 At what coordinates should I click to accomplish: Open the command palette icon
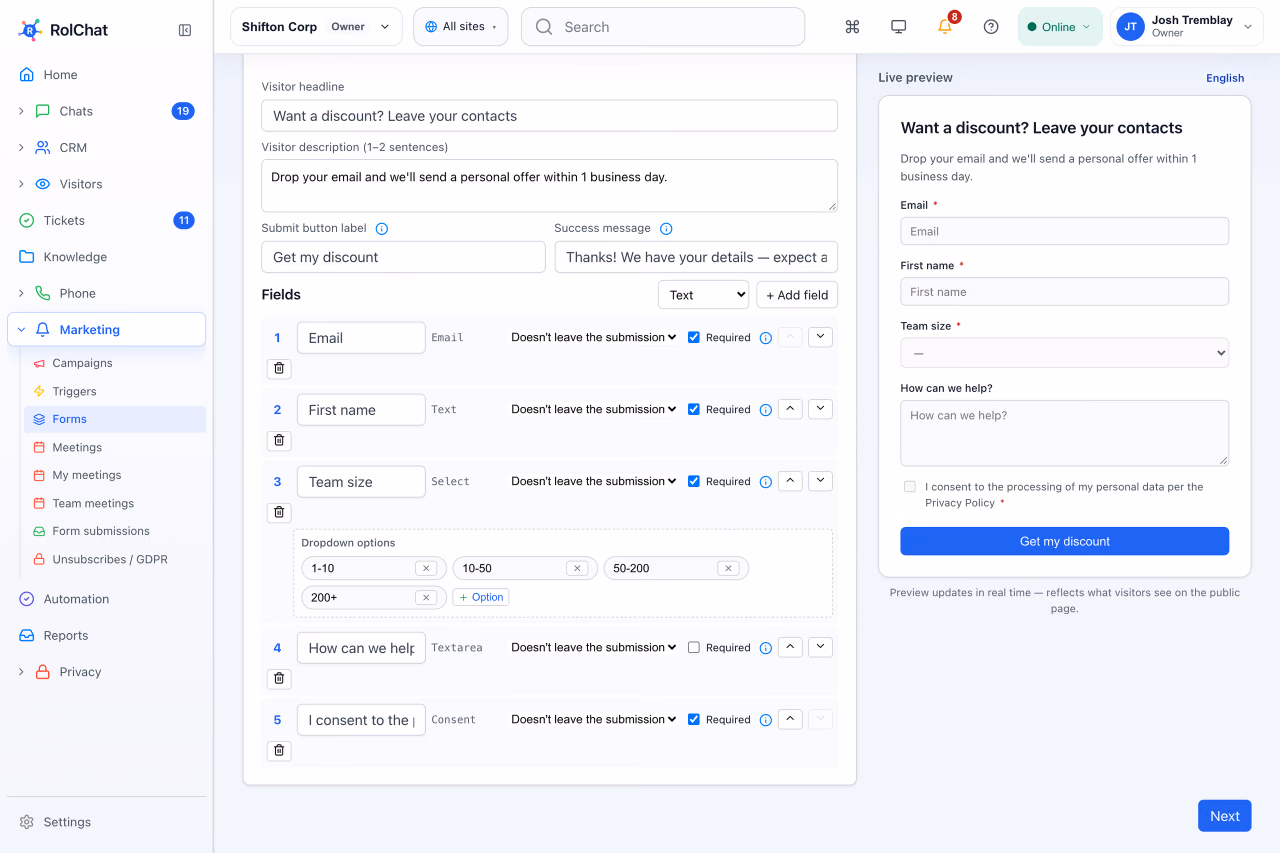point(853,27)
